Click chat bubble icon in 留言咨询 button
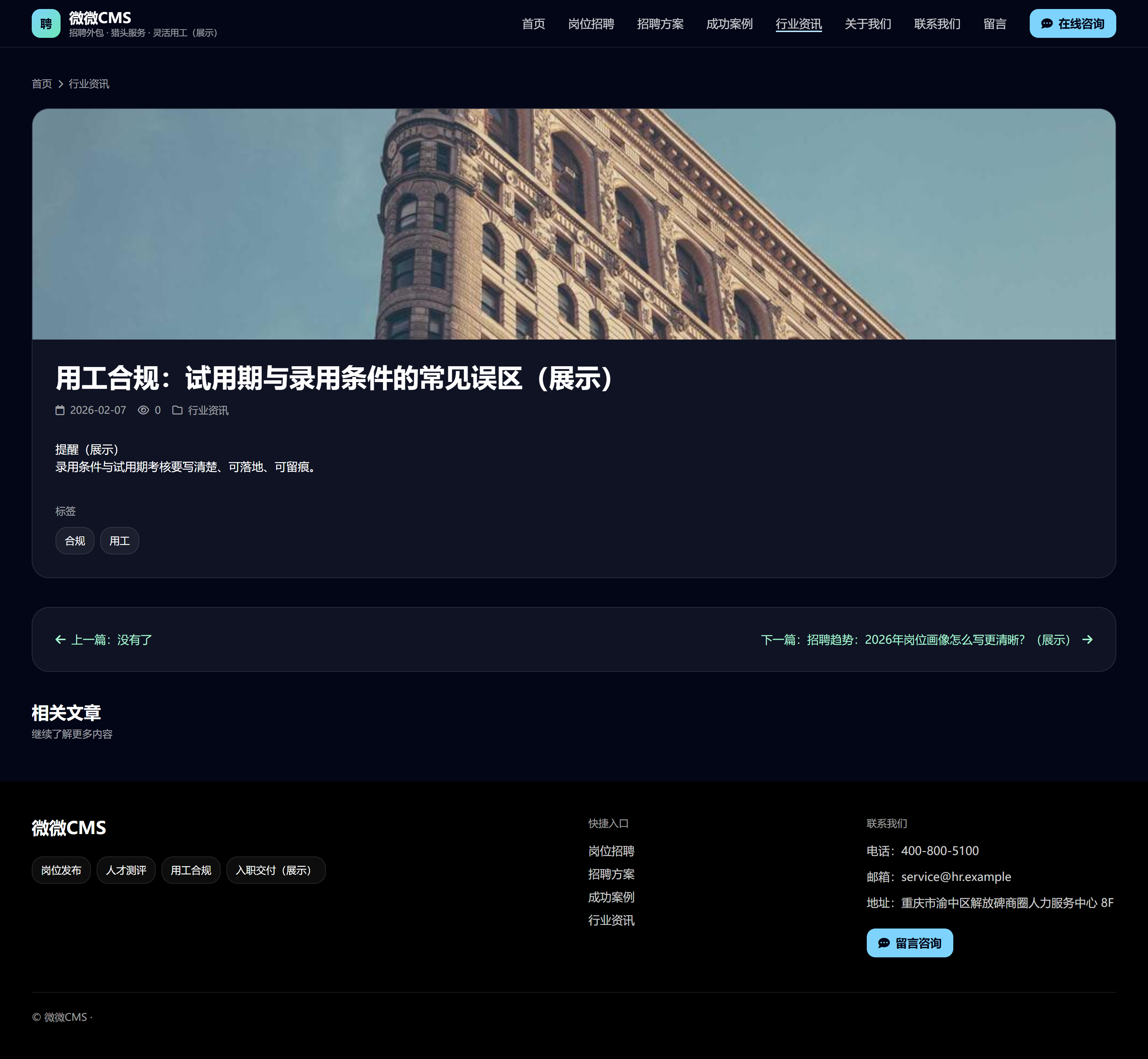The height and width of the screenshot is (1059, 1148). pyautogui.click(x=884, y=943)
